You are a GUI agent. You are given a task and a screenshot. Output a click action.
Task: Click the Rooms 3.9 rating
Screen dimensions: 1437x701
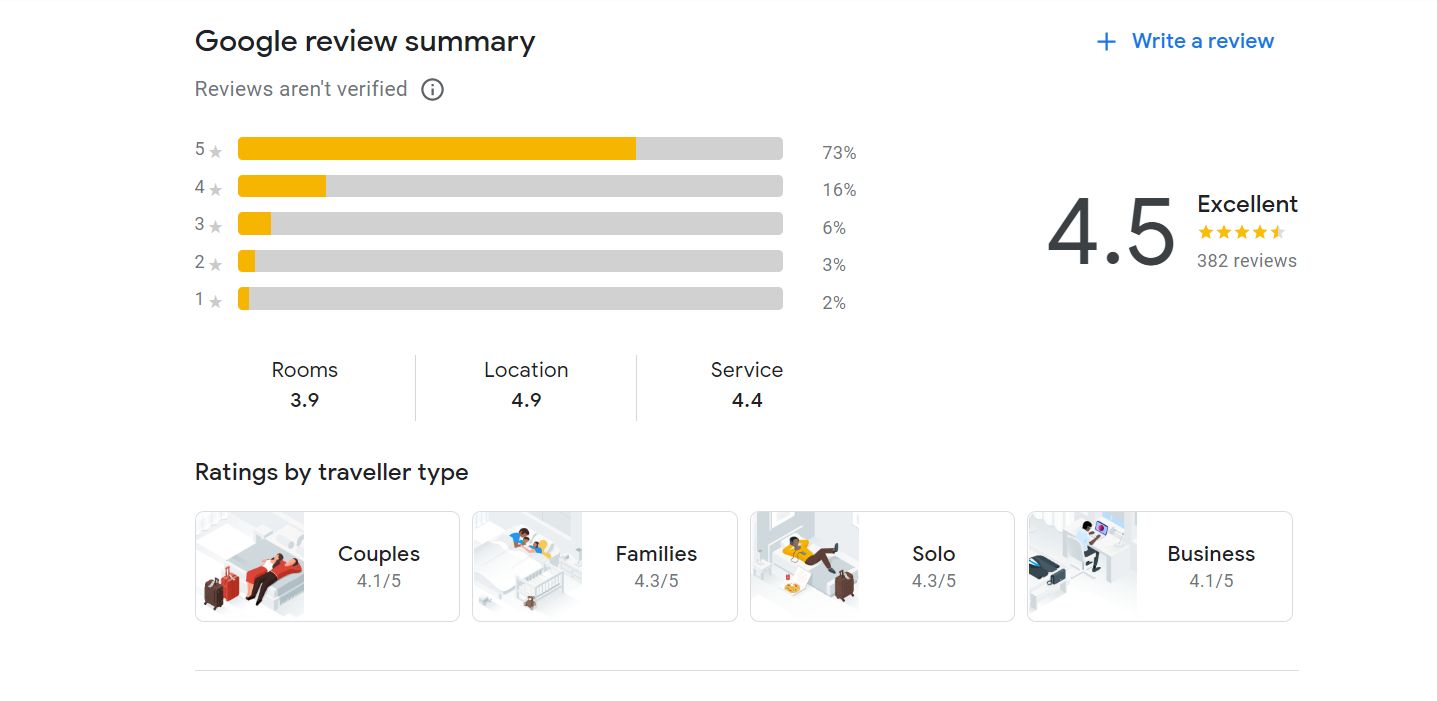[x=305, y=385]
